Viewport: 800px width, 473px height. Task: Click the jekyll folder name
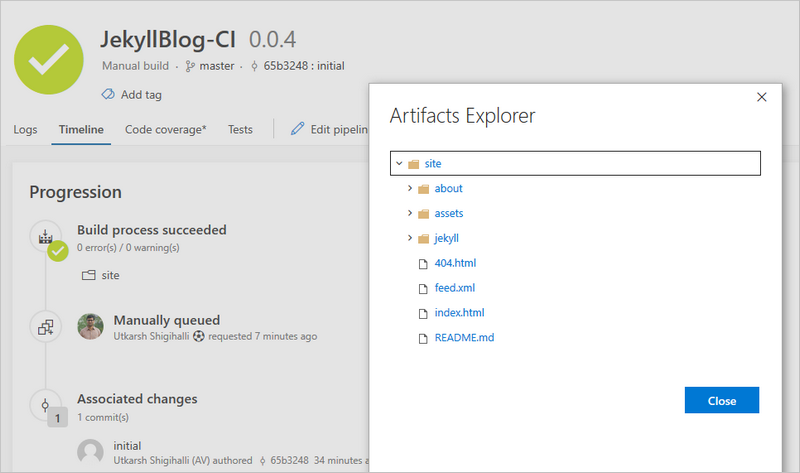446,238
